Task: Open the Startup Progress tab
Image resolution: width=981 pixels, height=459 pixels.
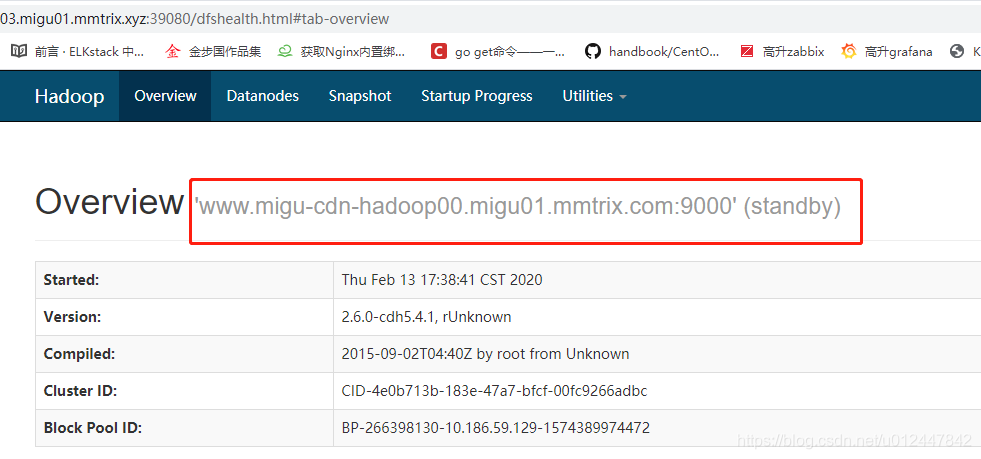Action: click(477, 96)
